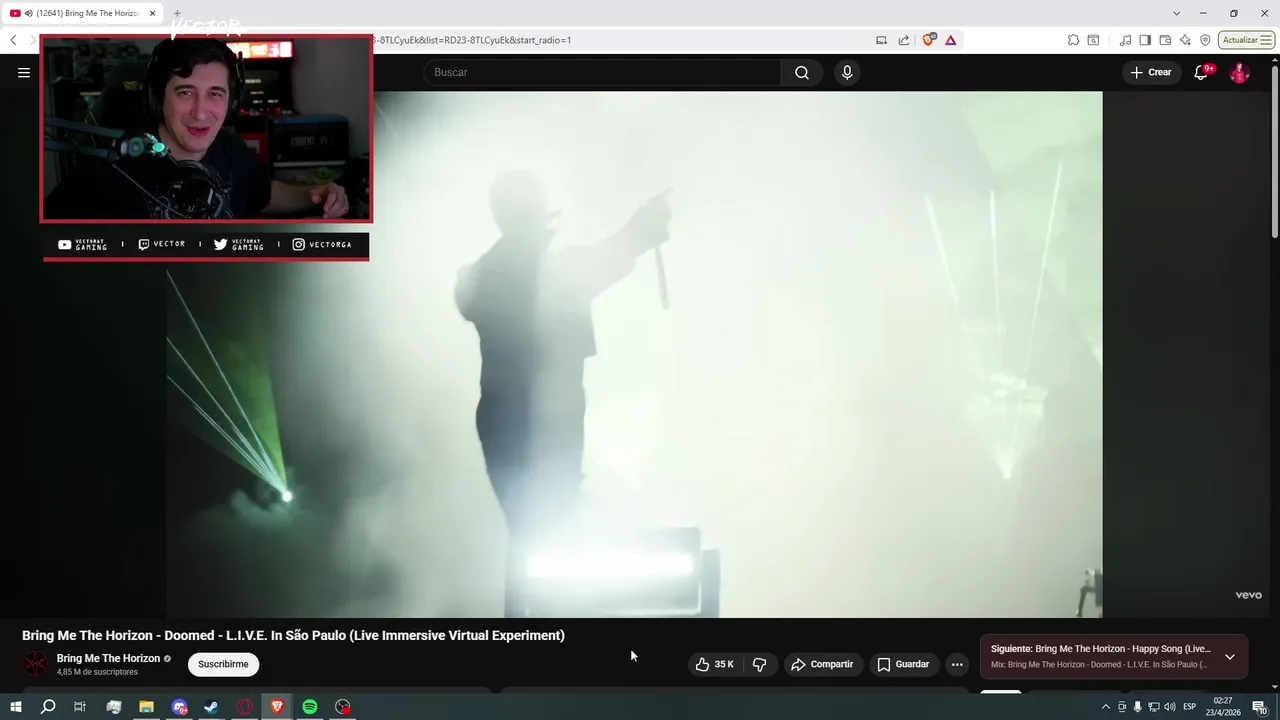
Task: Open the clock showing 02:27
Action: coord(1222,707)
